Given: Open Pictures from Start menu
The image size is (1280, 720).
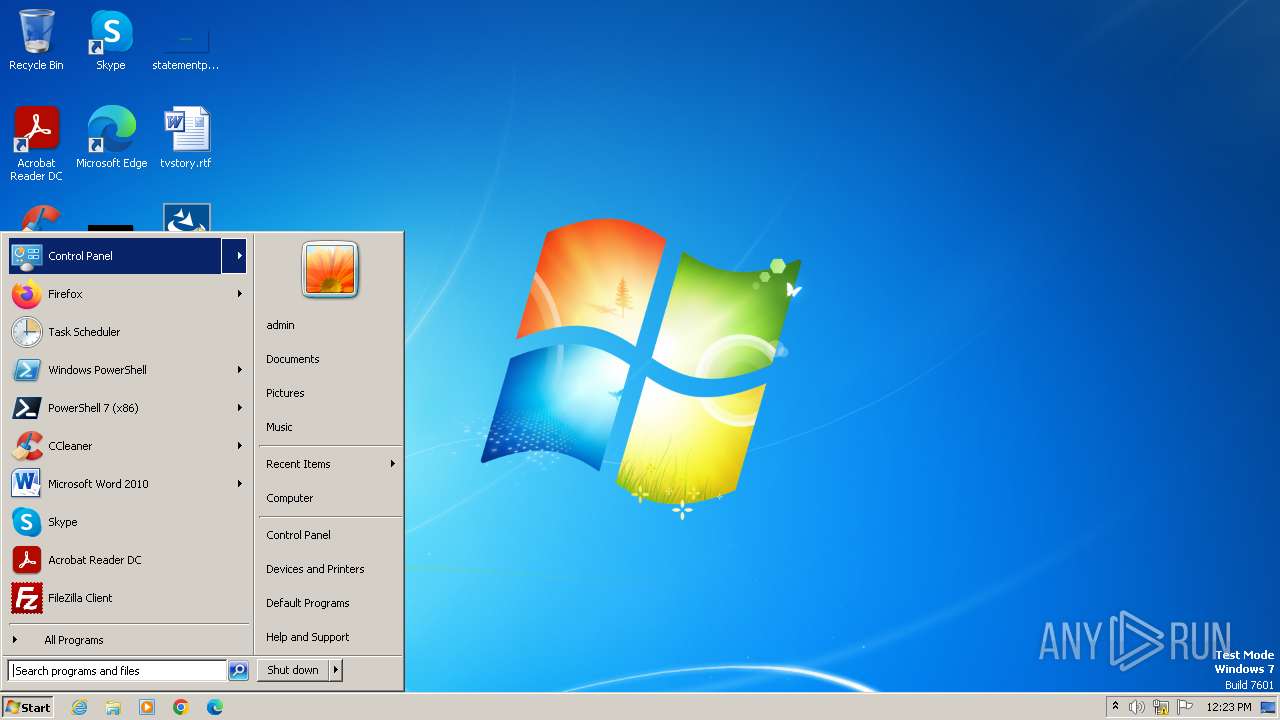Looking at the screenshot, I should click(x=330, y=393).
